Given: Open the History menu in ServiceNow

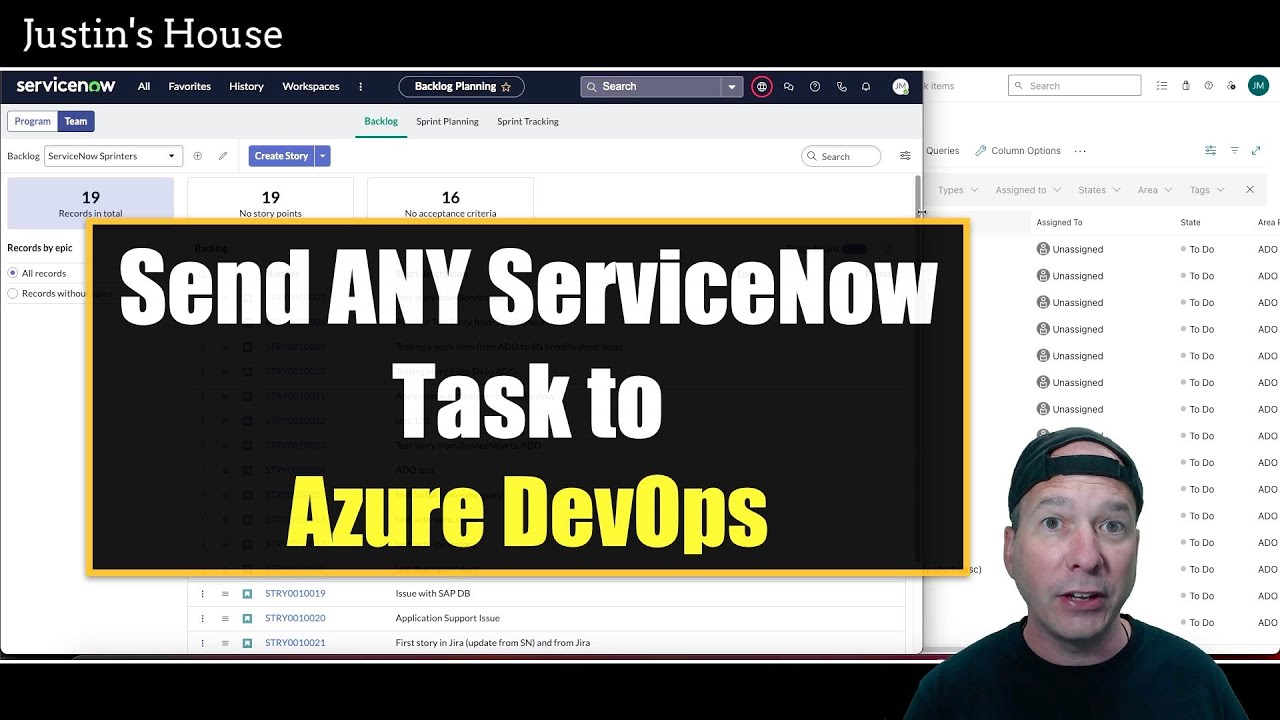Looking at the screenshot, I should [246, 87].
